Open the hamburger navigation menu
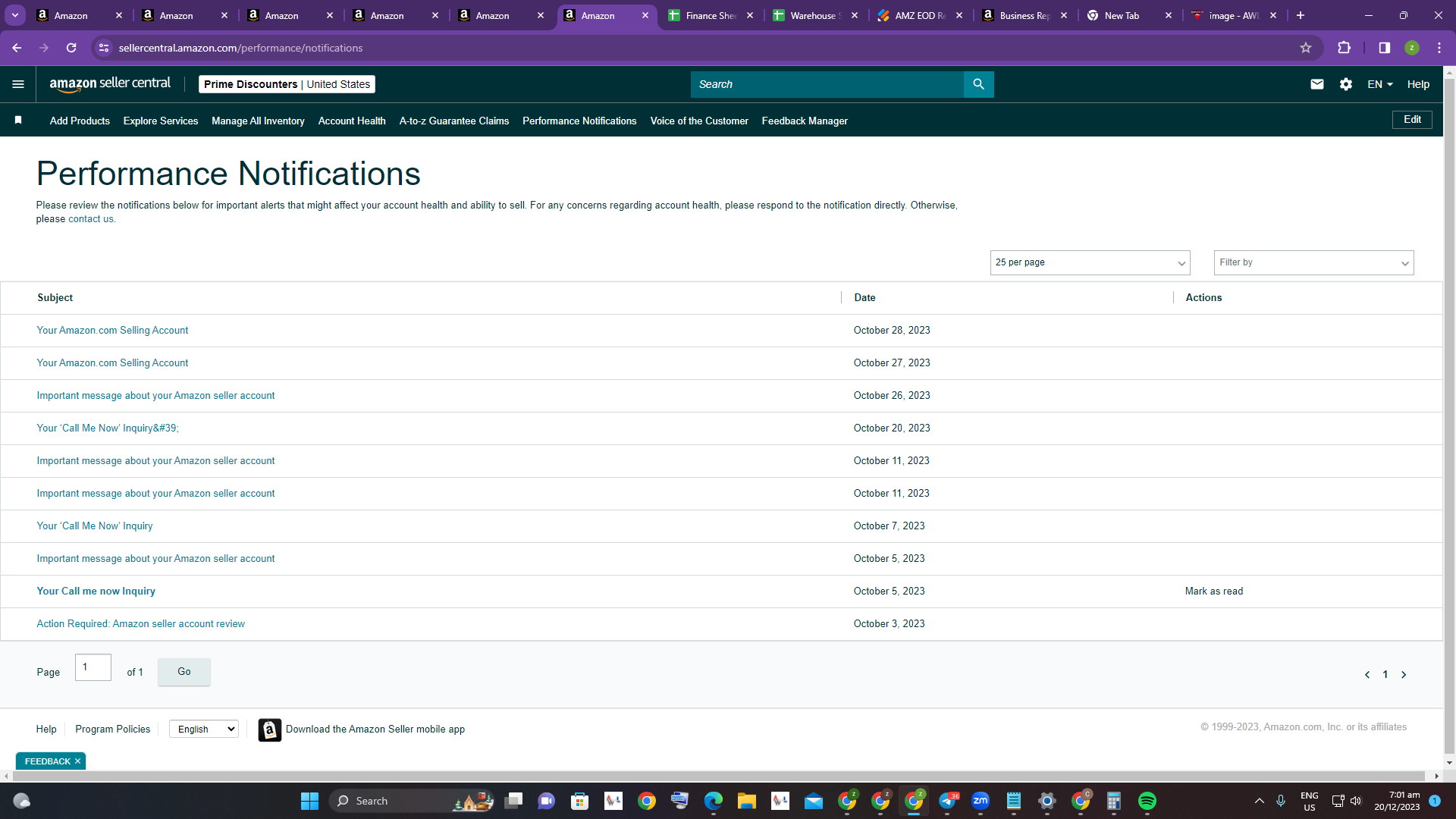 pyautogui.click(x=18, y=84)
